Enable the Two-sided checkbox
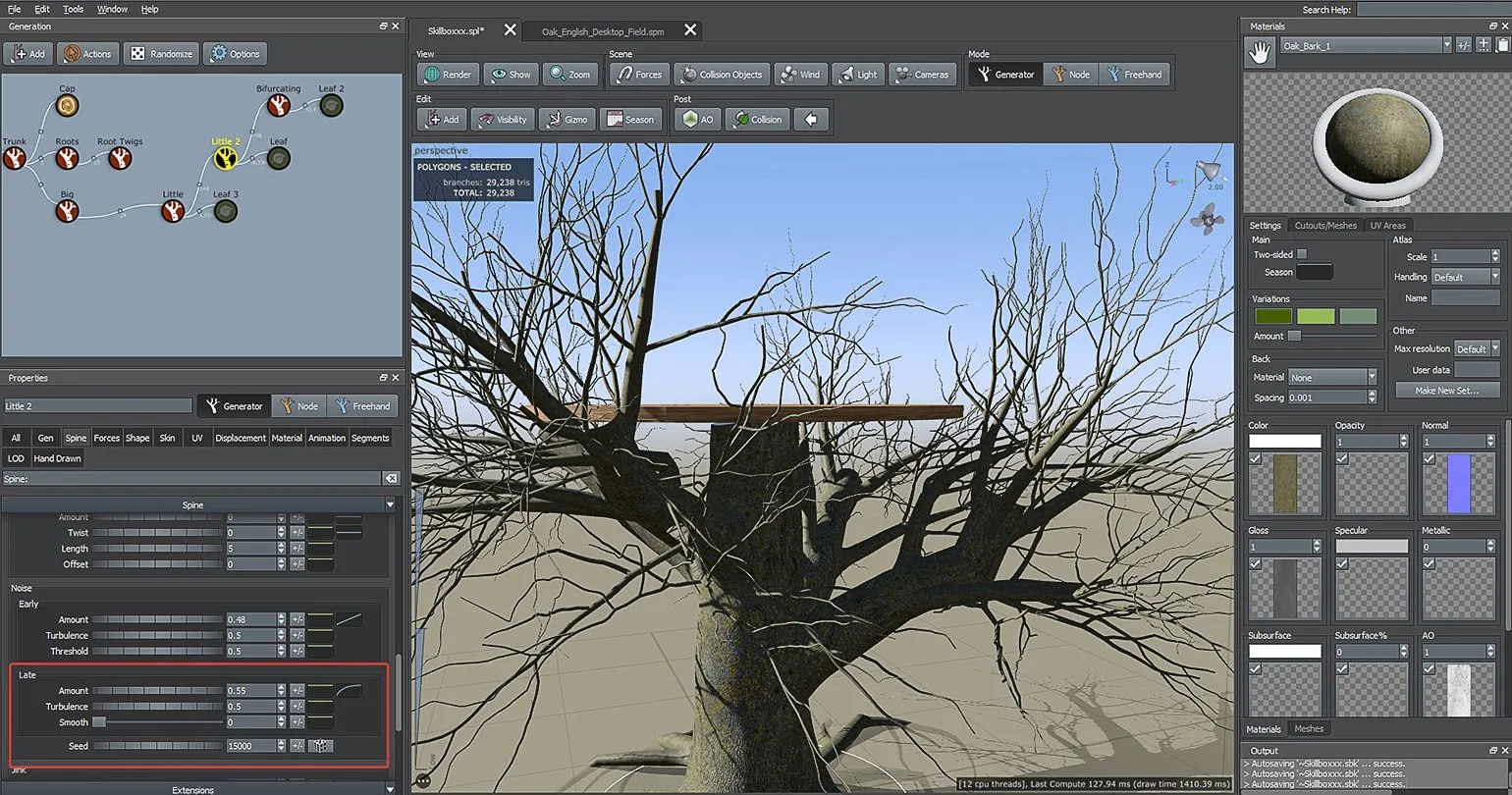The image size is (1512, 795). pyautogui.click(x=1302, y=254)
